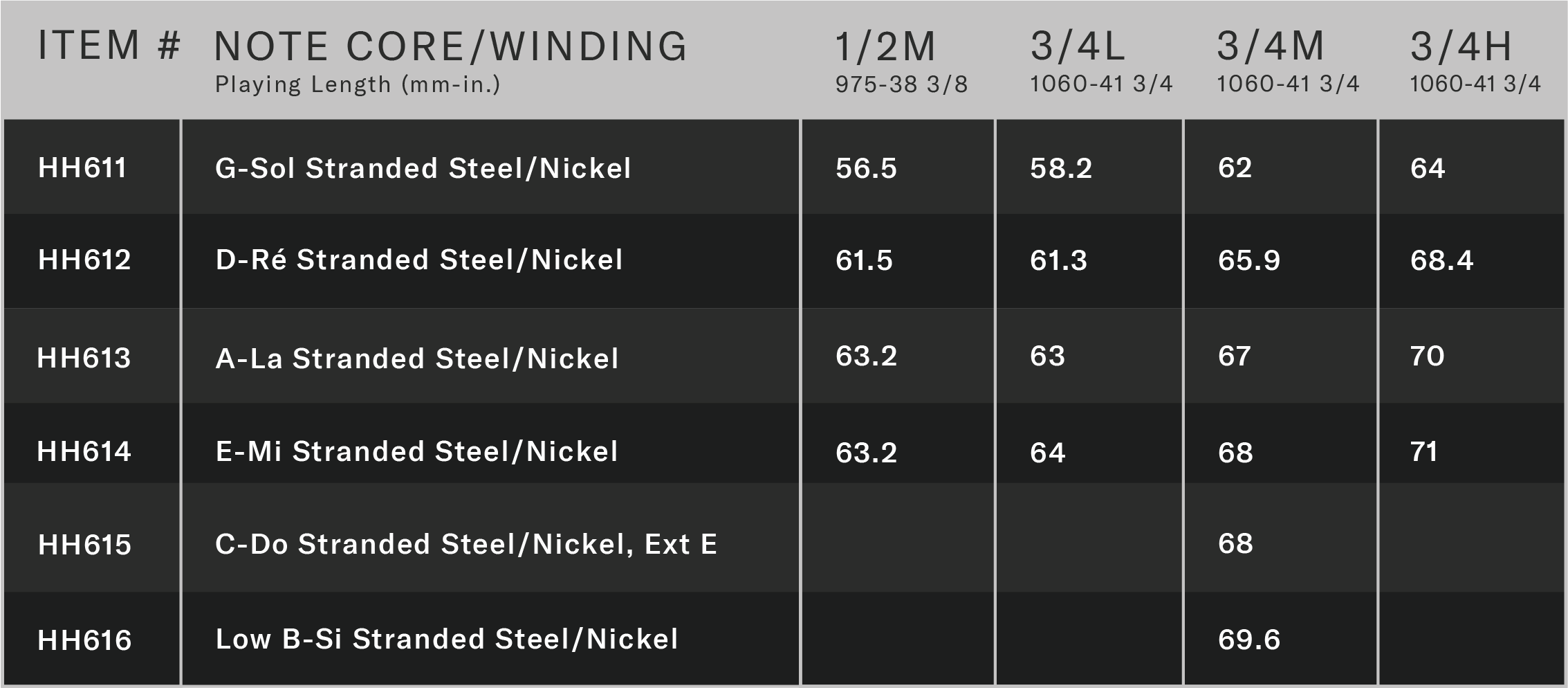The height and width of the screenshot is (688, 1568).
Task: Select item number HH614
Action: click(84, 452)
